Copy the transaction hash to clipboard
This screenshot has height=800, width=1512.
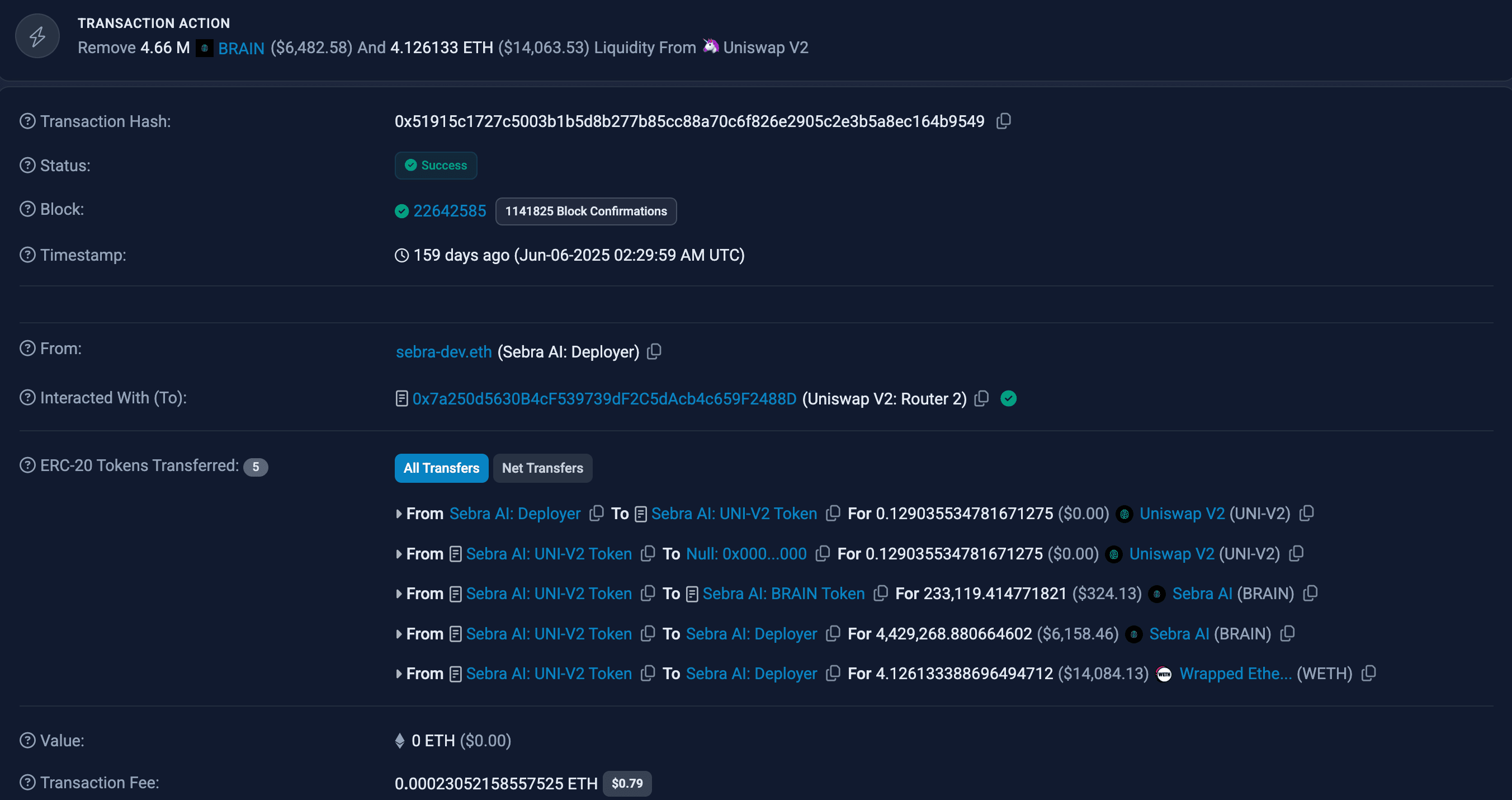(x=1004, y=121)
